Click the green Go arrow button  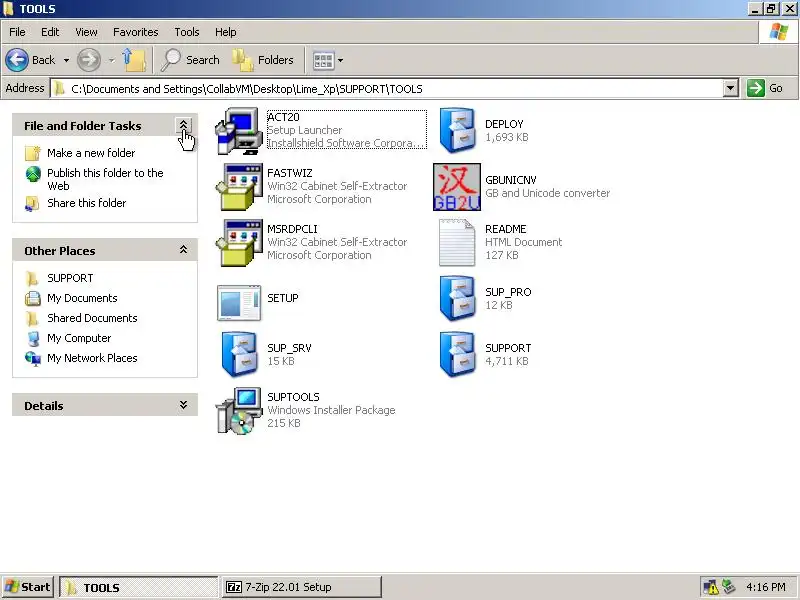point(756,88)
